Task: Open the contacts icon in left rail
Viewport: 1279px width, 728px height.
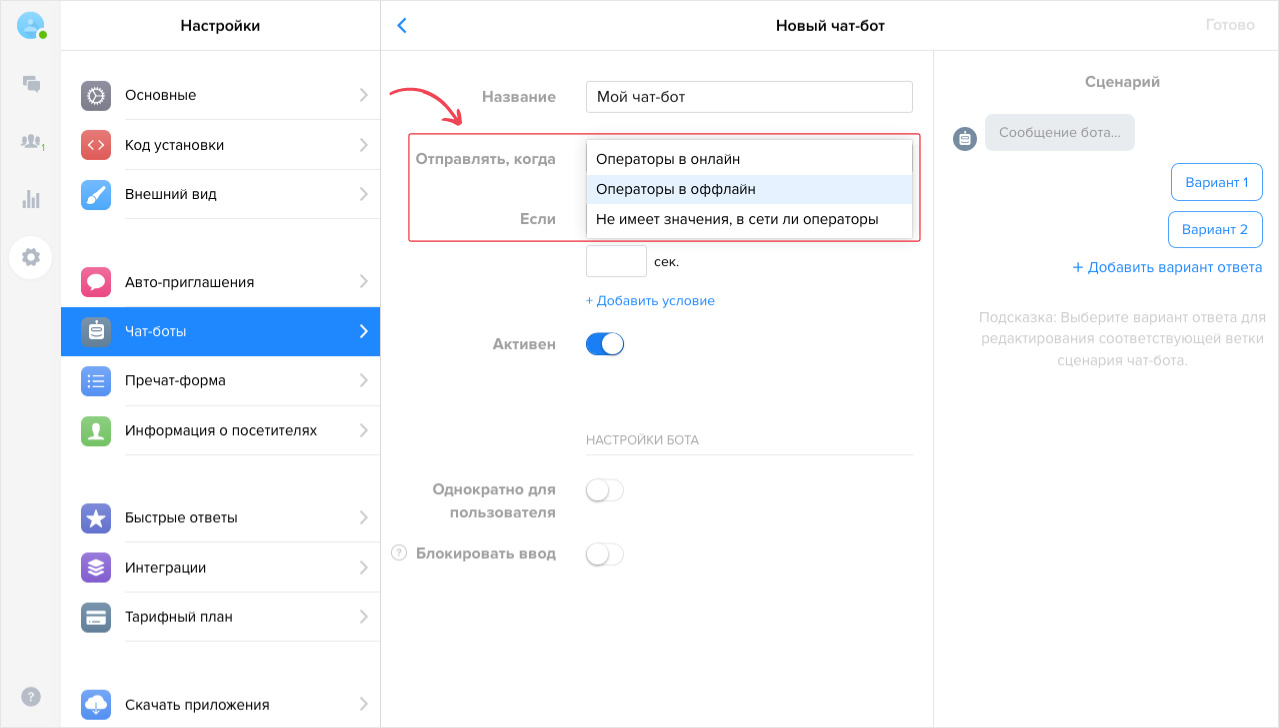Action: 31,140
